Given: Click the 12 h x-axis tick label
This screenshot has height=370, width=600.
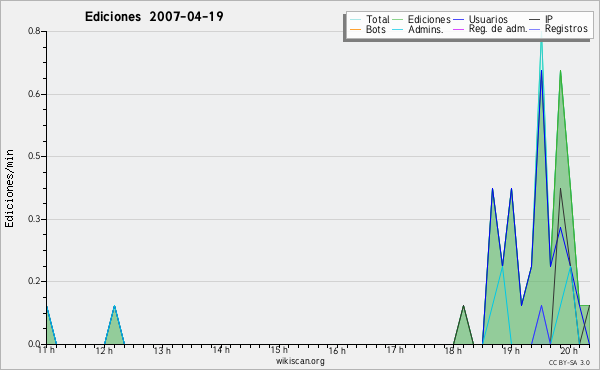Looking at the screenshot, I should pyautogui.click(x=104, y=350).
